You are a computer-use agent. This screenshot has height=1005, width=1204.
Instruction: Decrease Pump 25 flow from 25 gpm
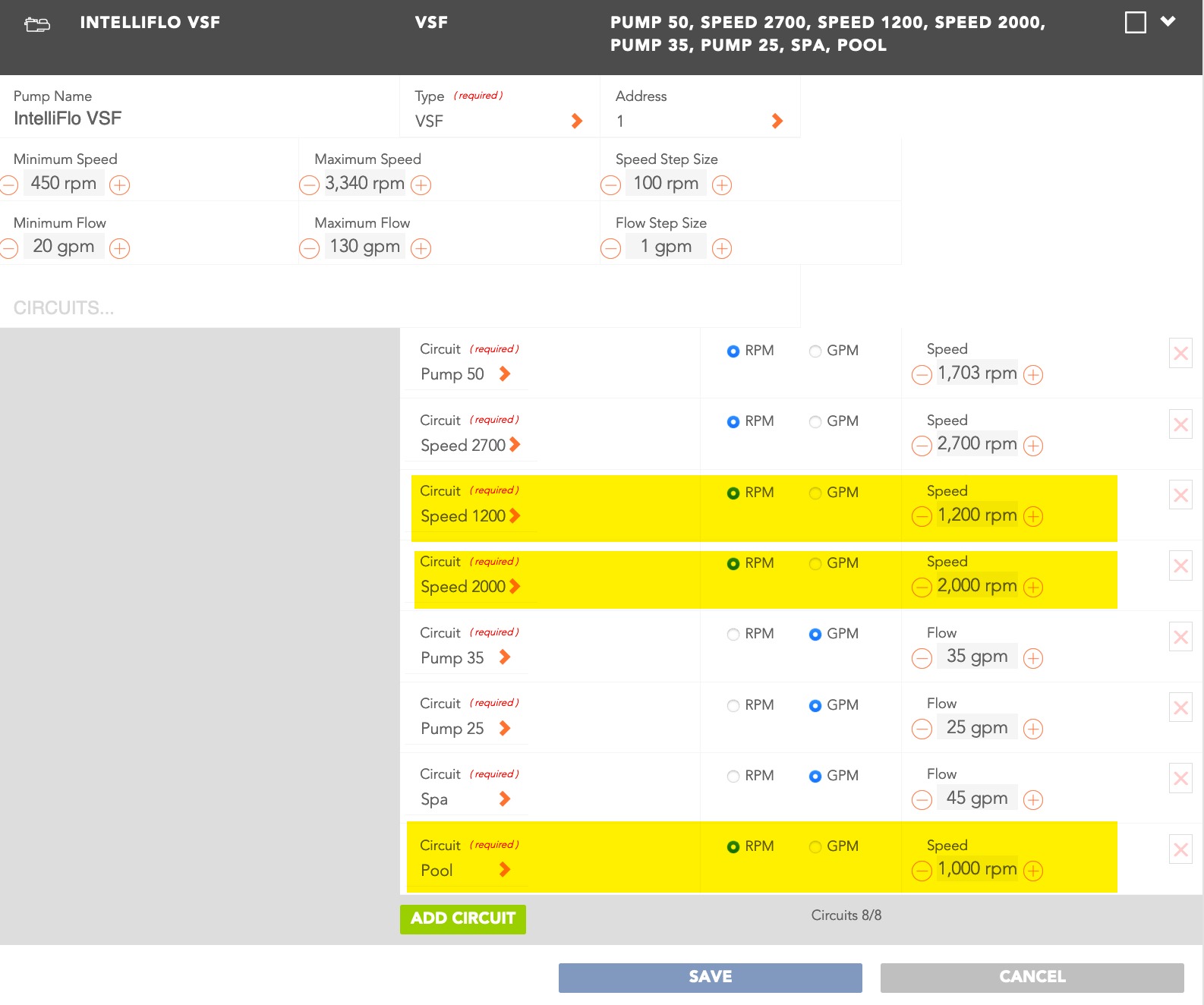pyautogui.click(x=922, y=729)
